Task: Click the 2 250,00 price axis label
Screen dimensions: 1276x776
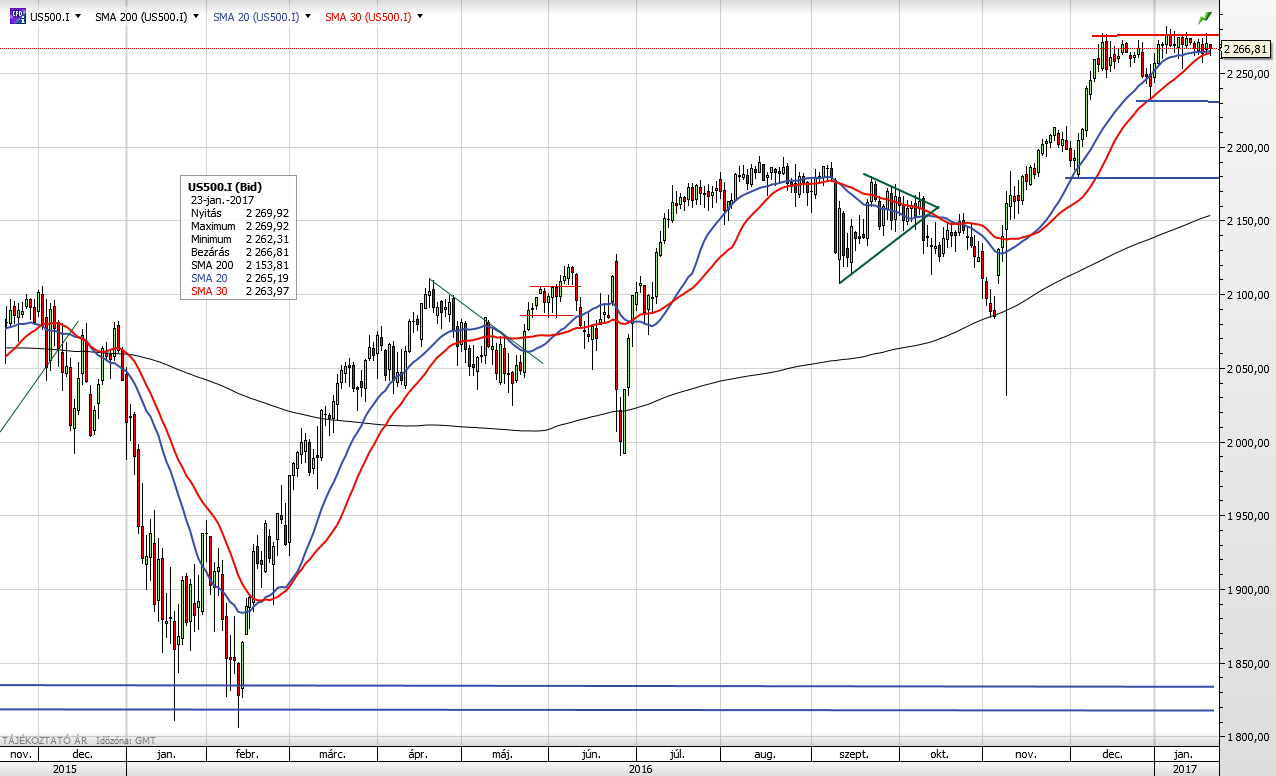Action: point(1246,74)
